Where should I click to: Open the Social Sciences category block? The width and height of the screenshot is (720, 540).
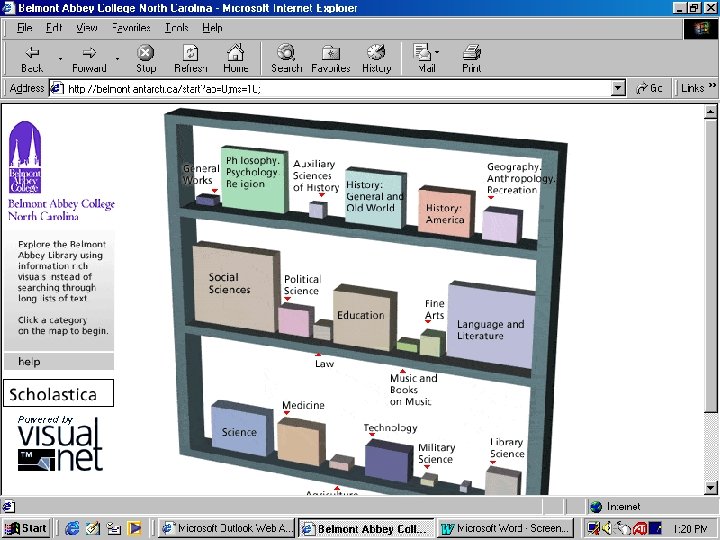tap(236, 286)
